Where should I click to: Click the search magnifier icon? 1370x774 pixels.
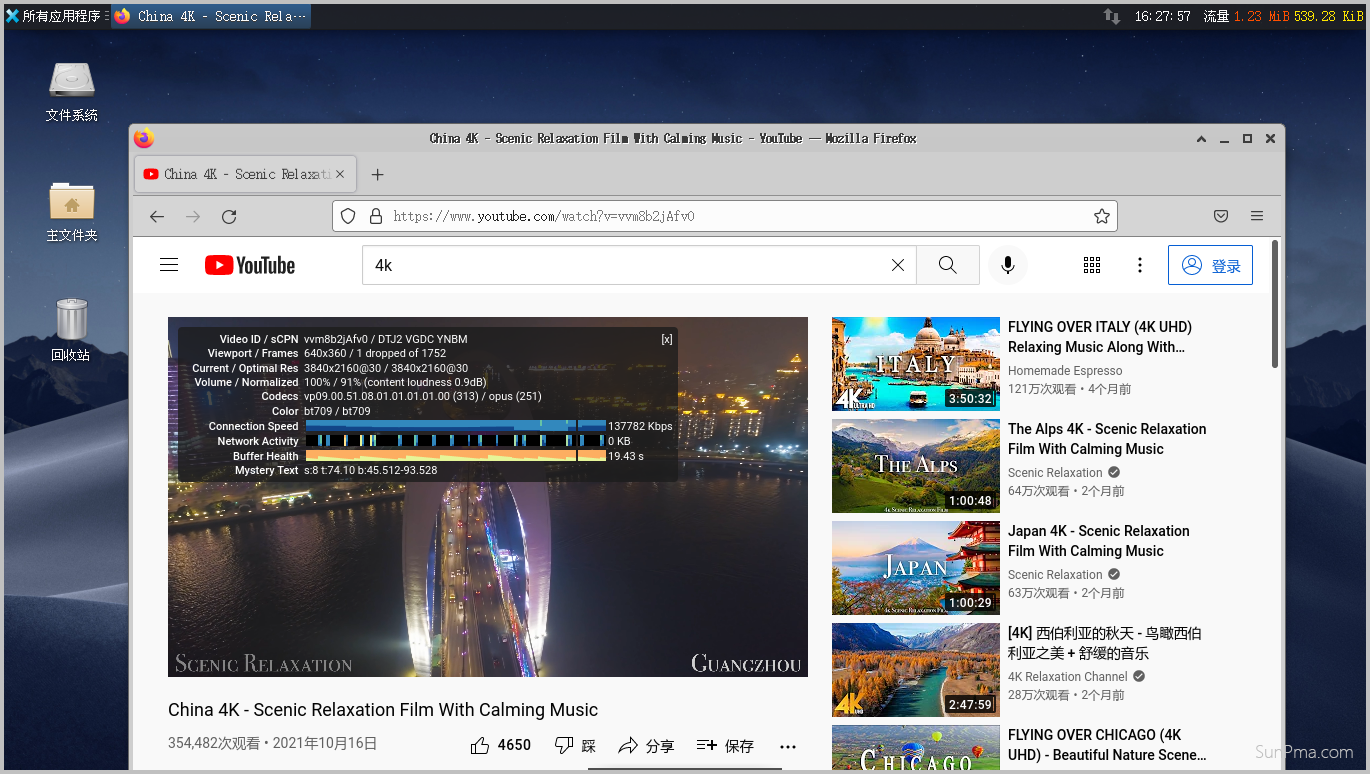[947, 265]
